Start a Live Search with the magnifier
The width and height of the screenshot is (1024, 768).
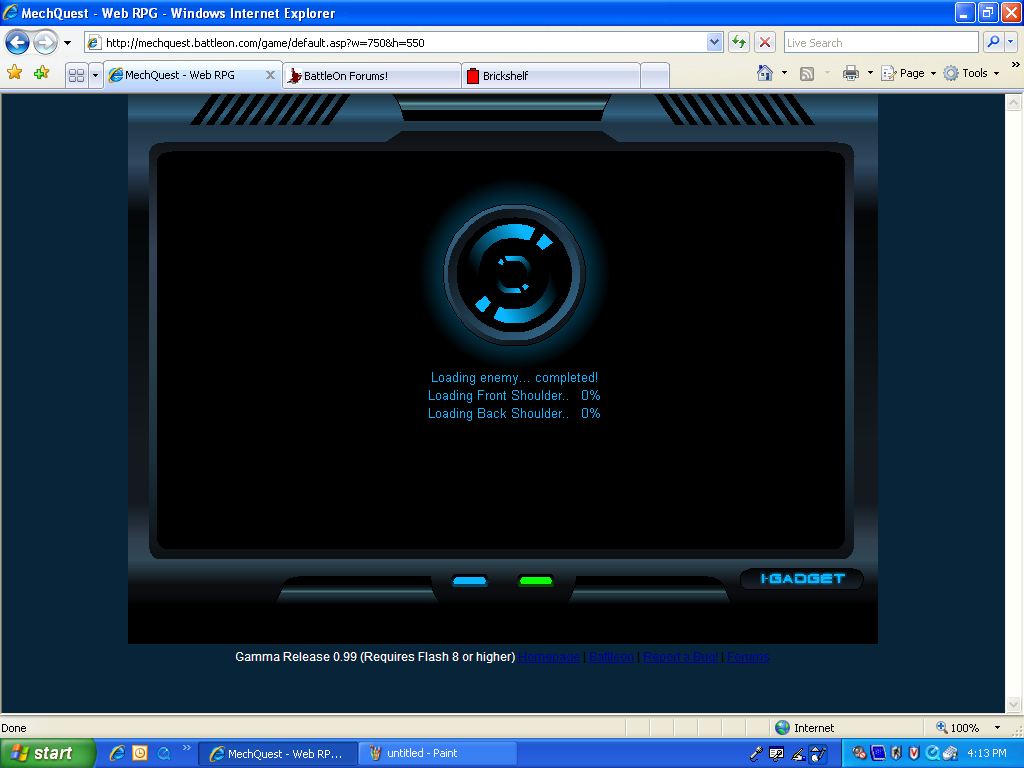coord(994,42)
